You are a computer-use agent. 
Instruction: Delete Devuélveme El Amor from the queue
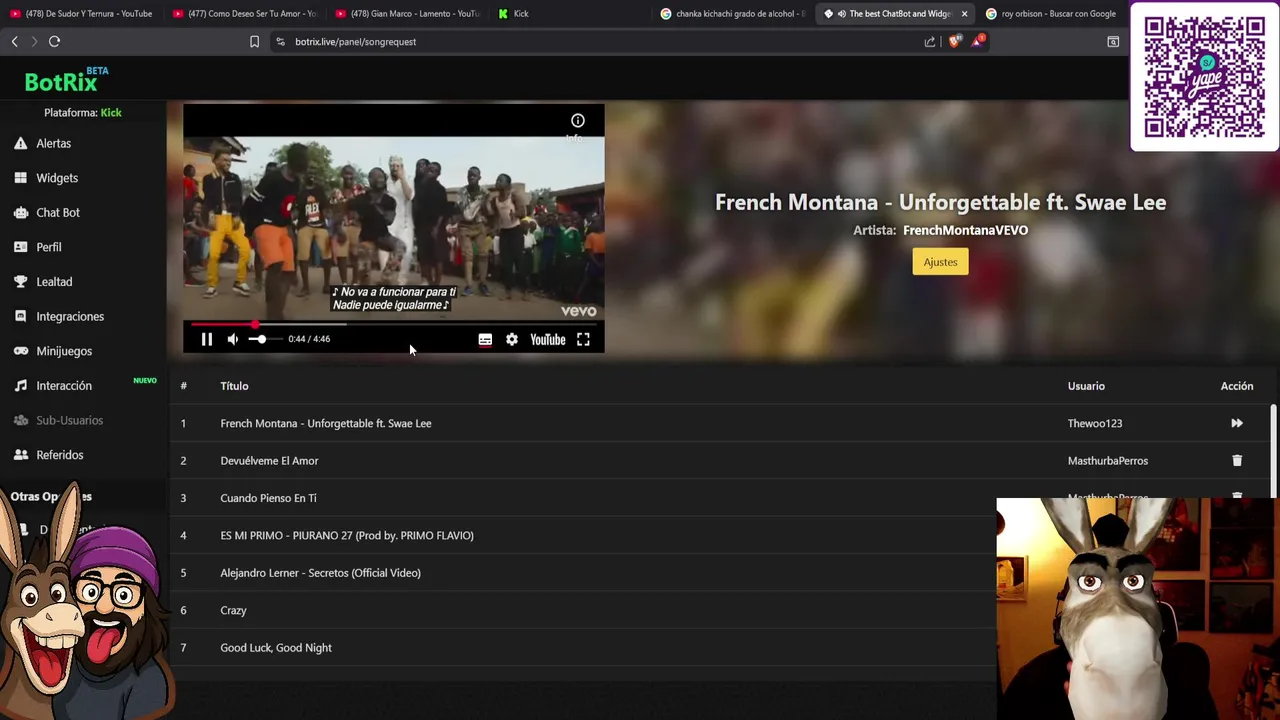pyautogui.click(x=1237, y=461)
